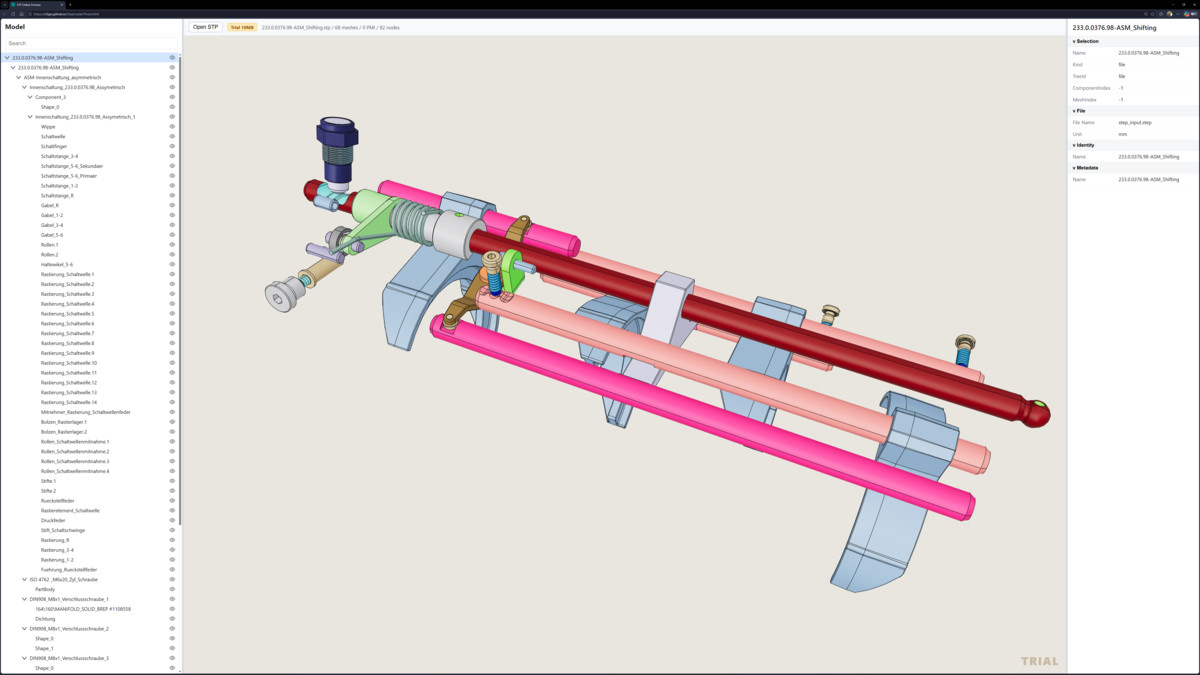
Task: Collapse the ASM-Innenschaltung_asymmetrisch tree node
Action: pos(19,77)
